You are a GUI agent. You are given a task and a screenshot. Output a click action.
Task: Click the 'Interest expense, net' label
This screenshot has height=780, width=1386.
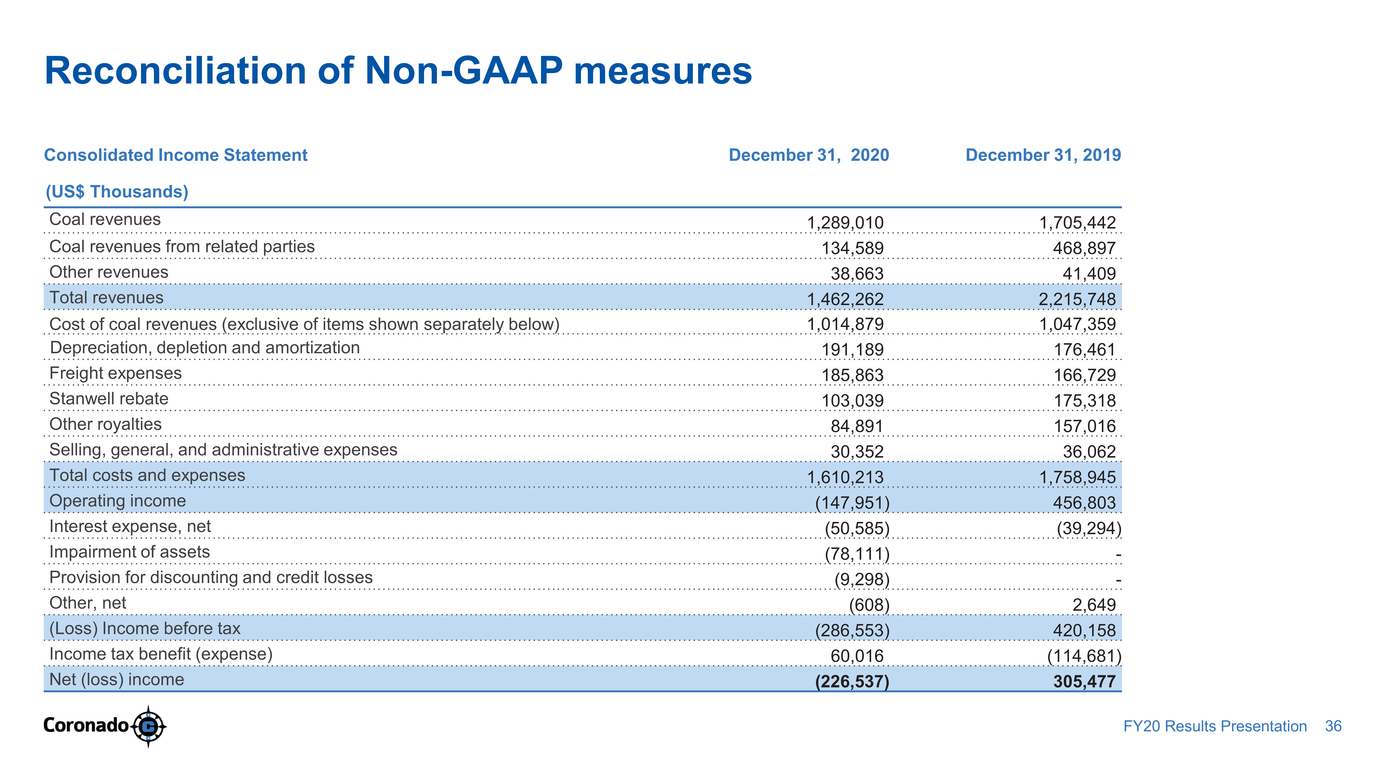(130, 526)
